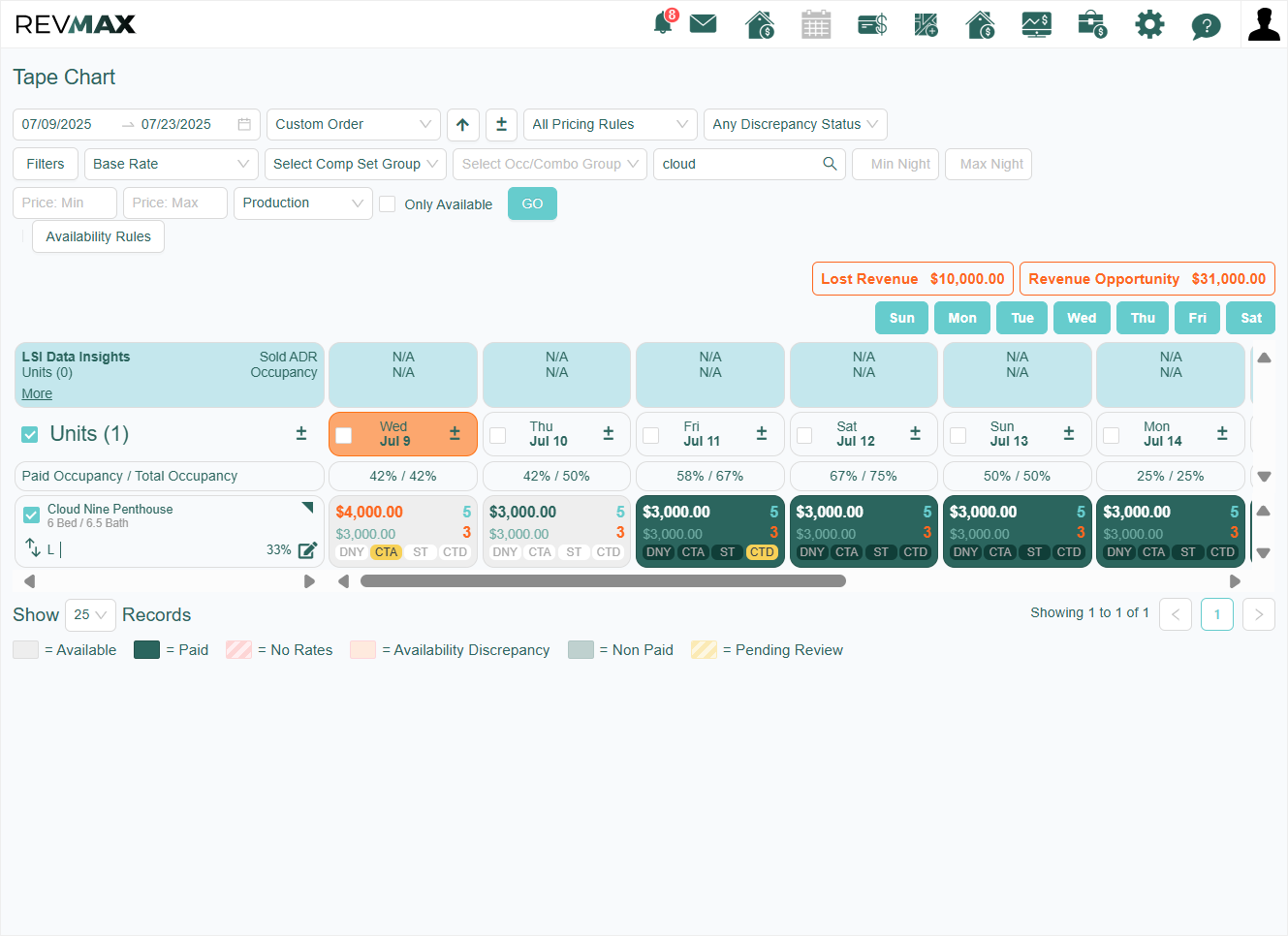Click the search magnifier in cloud field
The height and width of the screenshot is (936, 1288).
[830, 164]
